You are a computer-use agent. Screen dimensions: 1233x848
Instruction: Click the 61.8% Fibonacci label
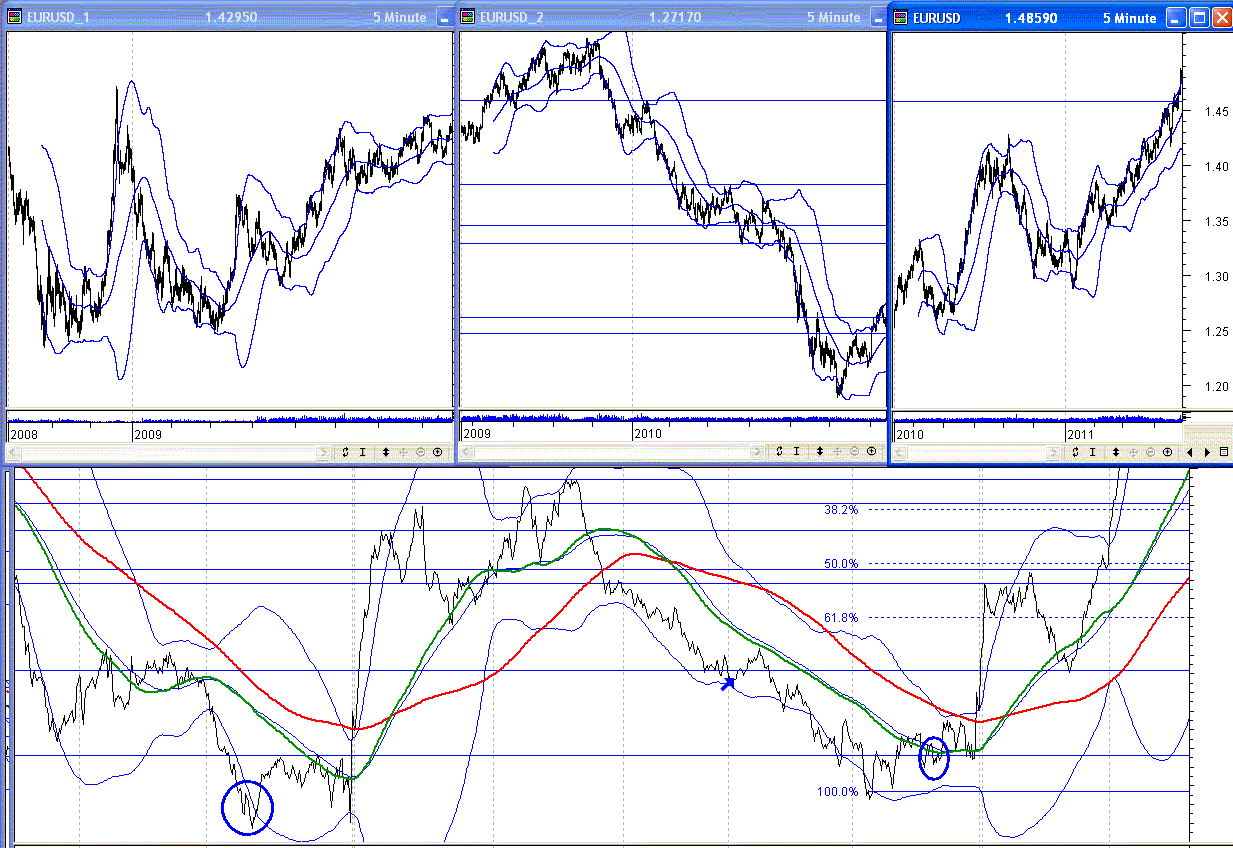(x=841, y=618)
